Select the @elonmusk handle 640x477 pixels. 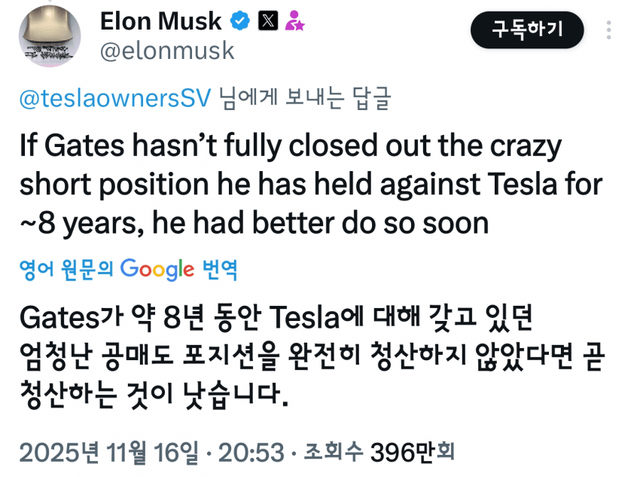(x=168, y=51)
